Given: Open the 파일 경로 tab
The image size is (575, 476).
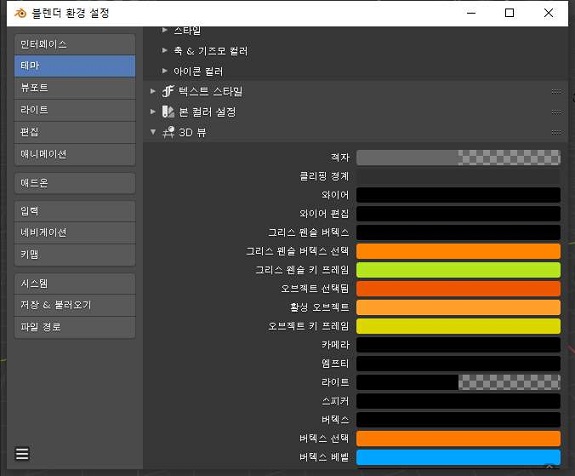Looking at the screenshot, I should pos(75,327).
